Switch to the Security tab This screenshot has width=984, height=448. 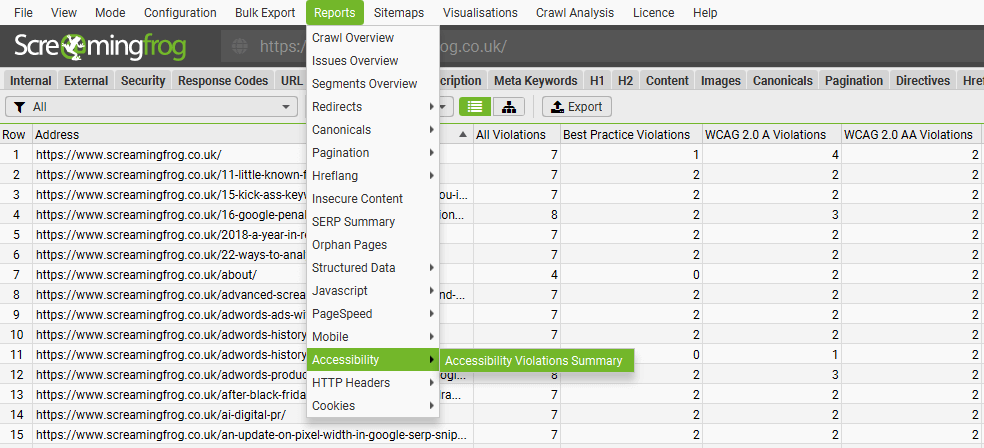click(143, 80)
